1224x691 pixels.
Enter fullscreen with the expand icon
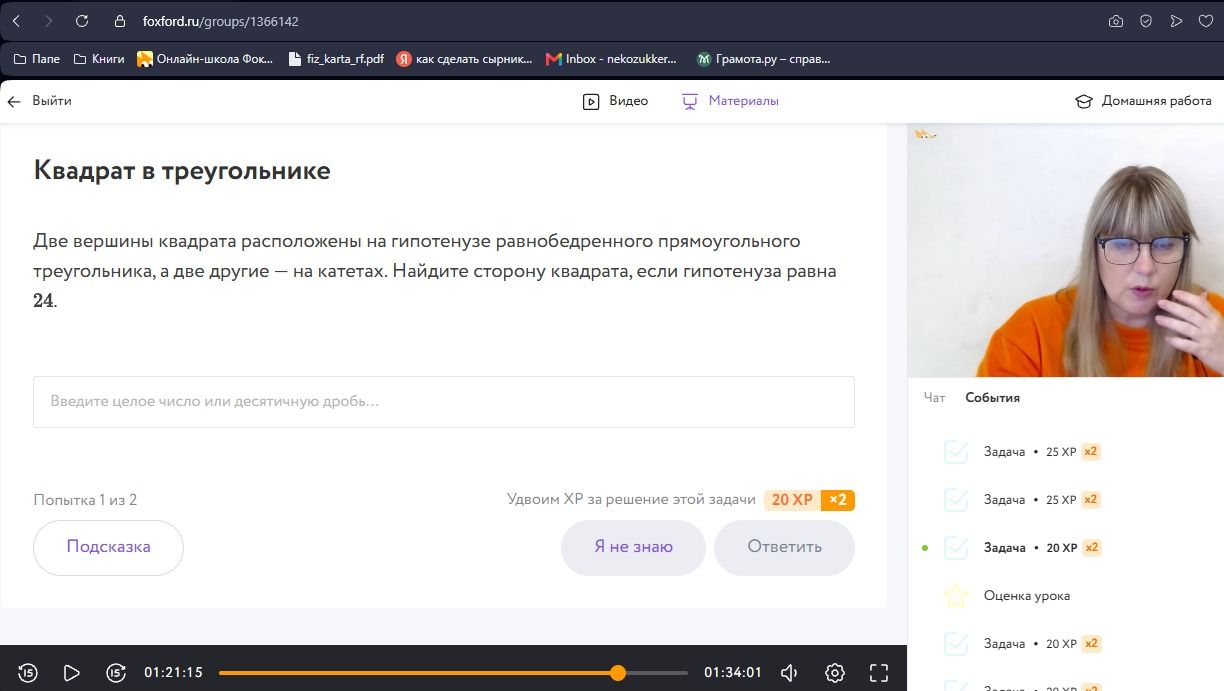[879, 673]
